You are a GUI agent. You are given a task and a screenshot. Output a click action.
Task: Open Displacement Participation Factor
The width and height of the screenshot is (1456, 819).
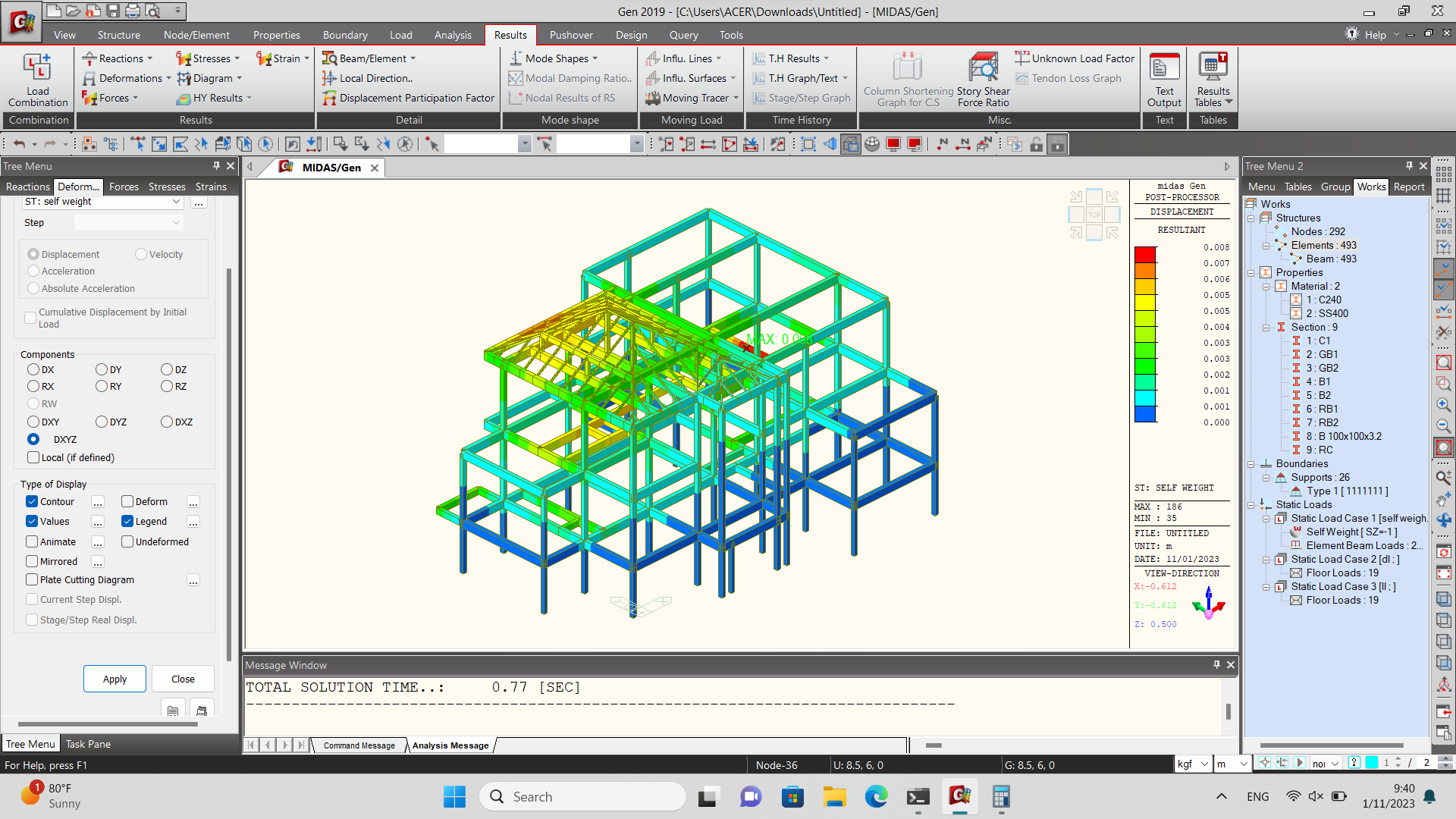(409, 98)
